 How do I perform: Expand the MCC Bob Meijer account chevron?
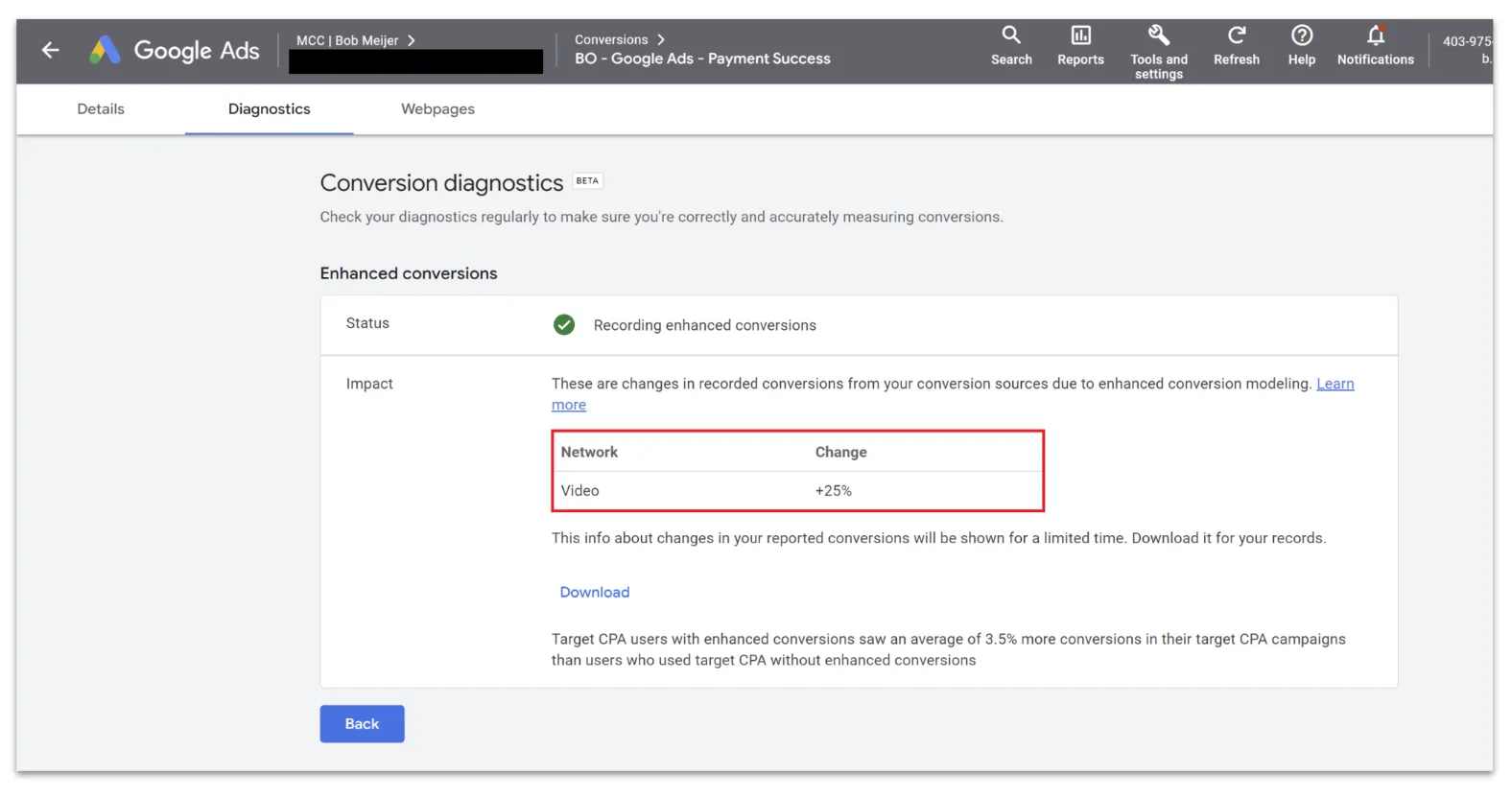click(412, 40)
